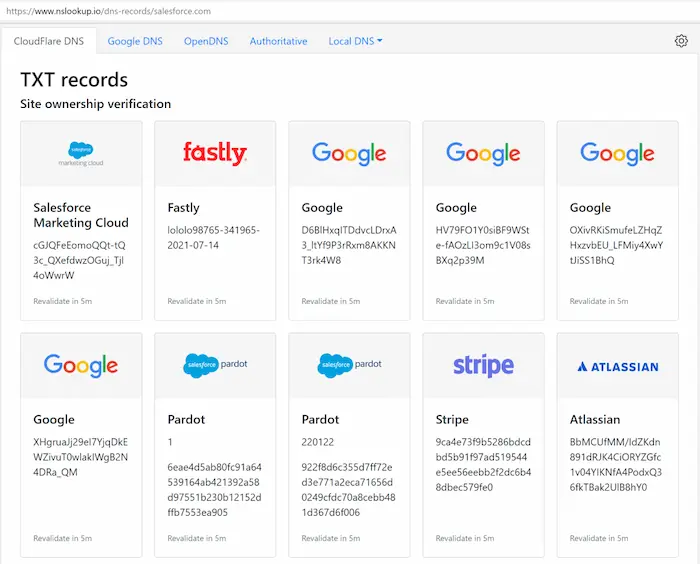Click the Atlassian logo

pos(618,367)
